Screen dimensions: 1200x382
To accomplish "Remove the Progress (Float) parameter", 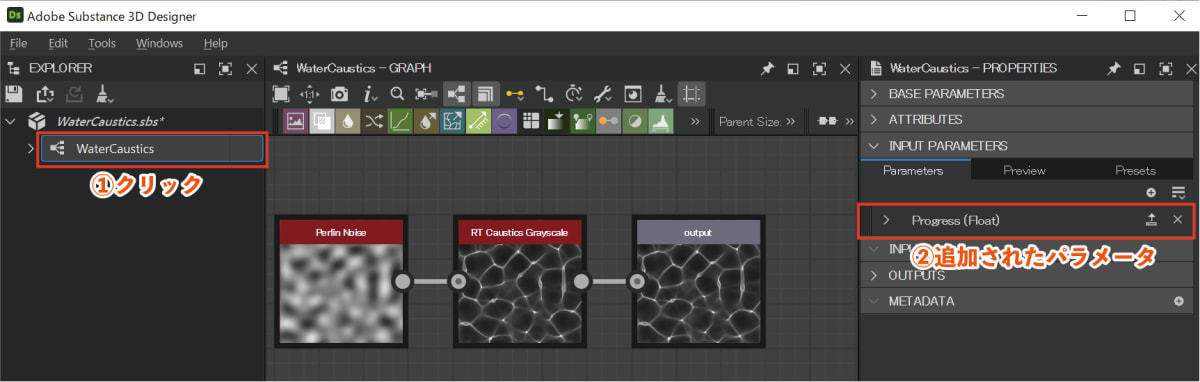I will [1177, 220].
